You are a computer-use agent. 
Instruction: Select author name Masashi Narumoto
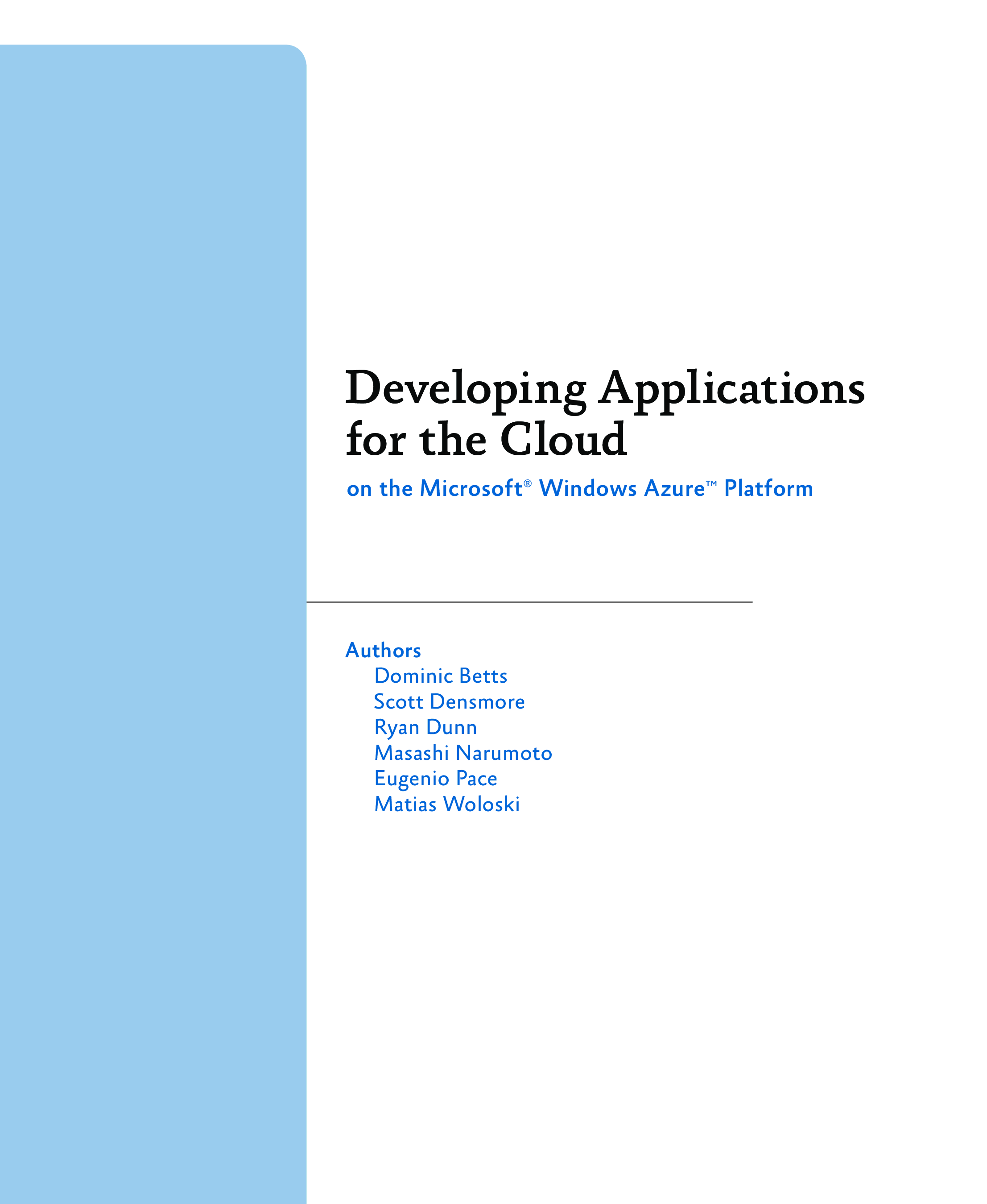(x=463, y=753)
